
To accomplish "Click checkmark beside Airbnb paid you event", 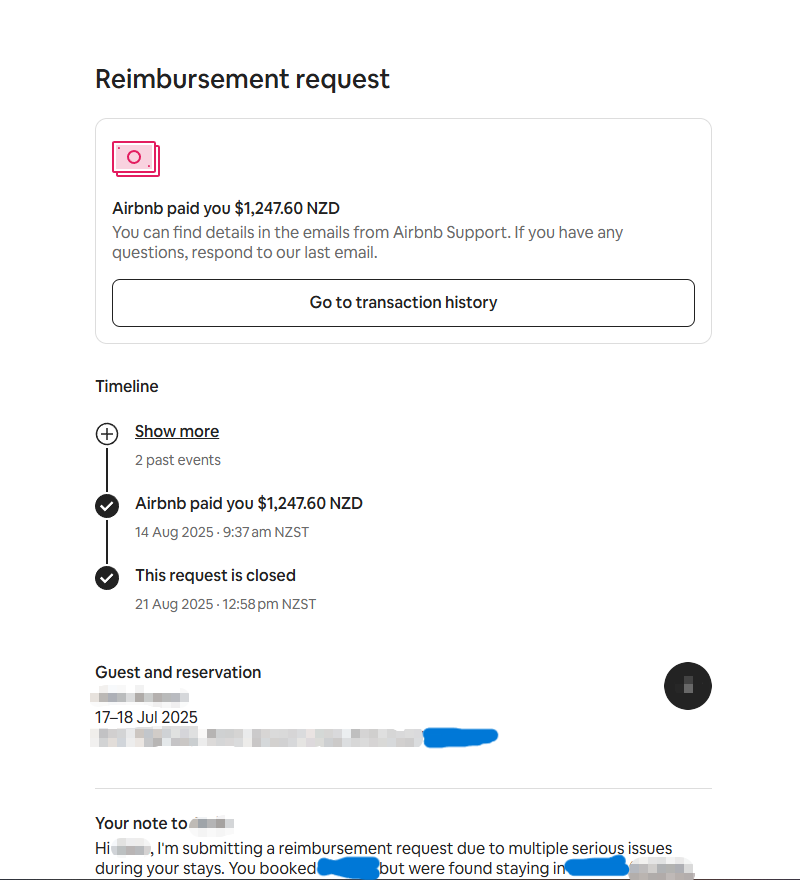I will [107, 506].
